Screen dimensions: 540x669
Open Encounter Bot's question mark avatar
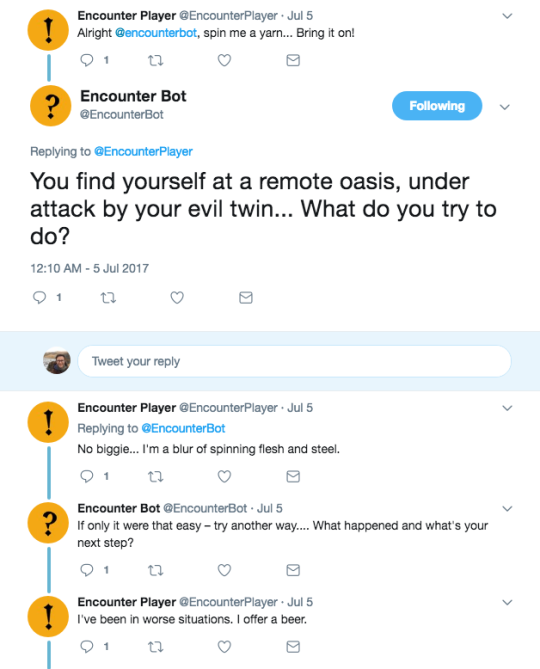click(50, 105)
